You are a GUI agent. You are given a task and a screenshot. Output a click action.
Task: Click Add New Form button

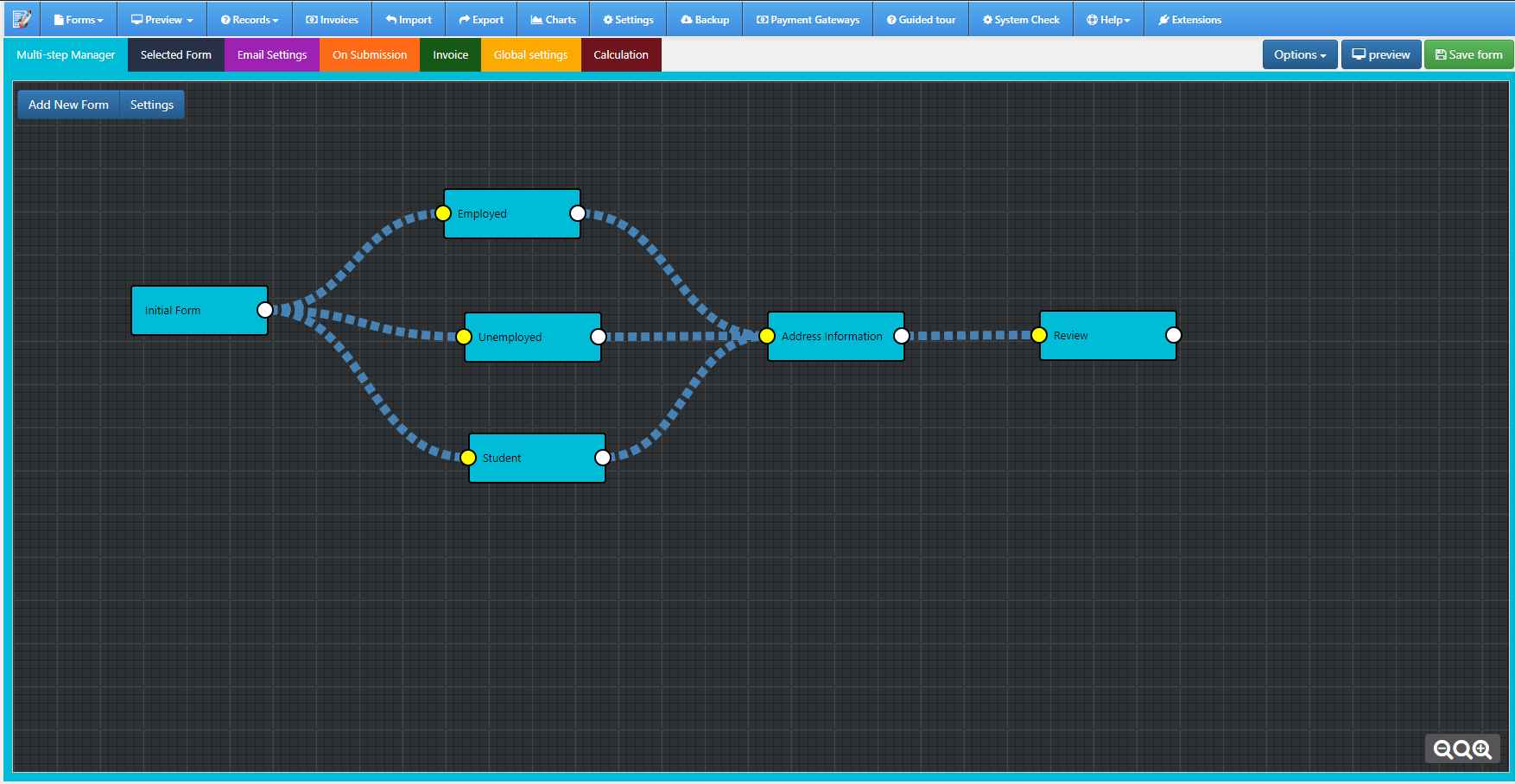point(69,104)
